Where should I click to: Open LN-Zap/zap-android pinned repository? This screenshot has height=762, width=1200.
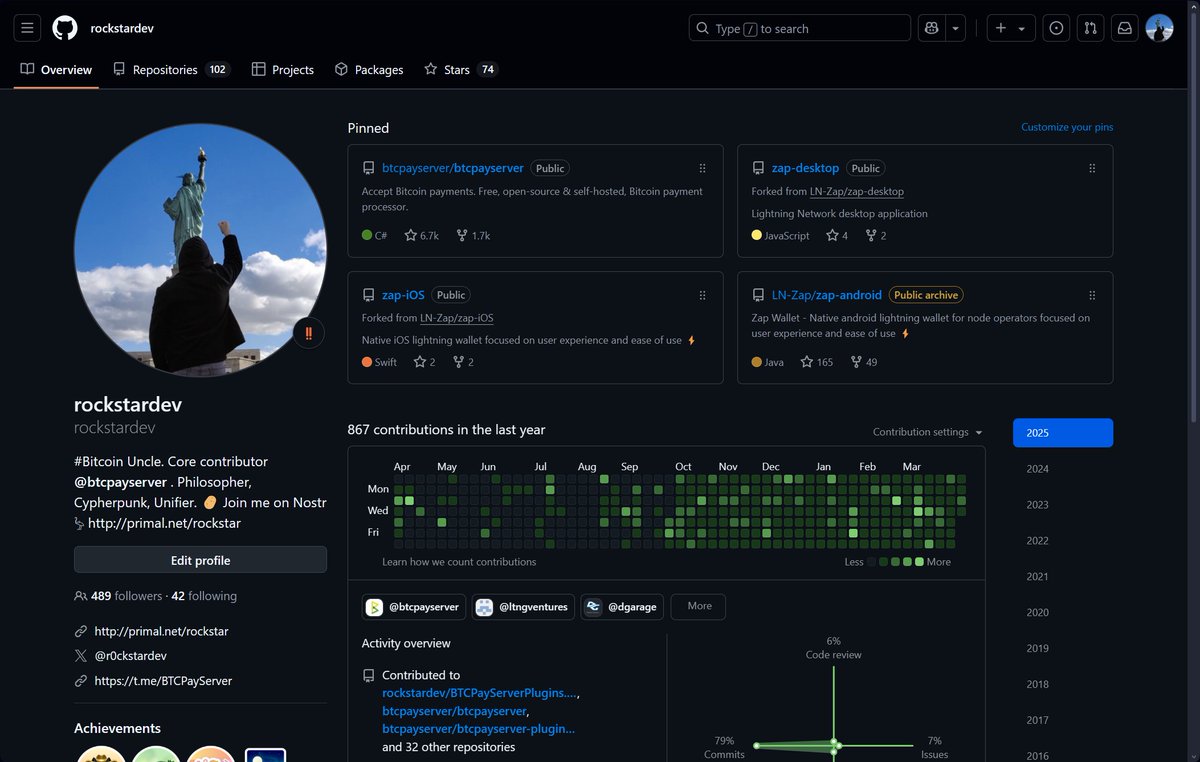(x=827, y=295)
